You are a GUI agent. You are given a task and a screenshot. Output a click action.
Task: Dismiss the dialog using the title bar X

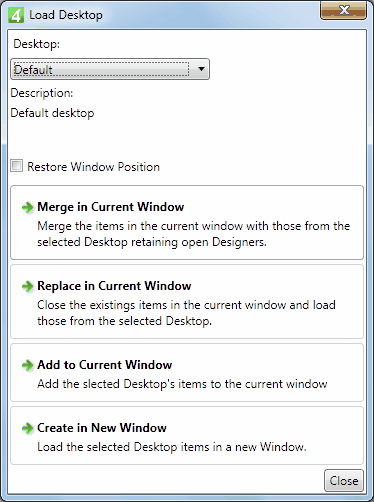point(343,10)
